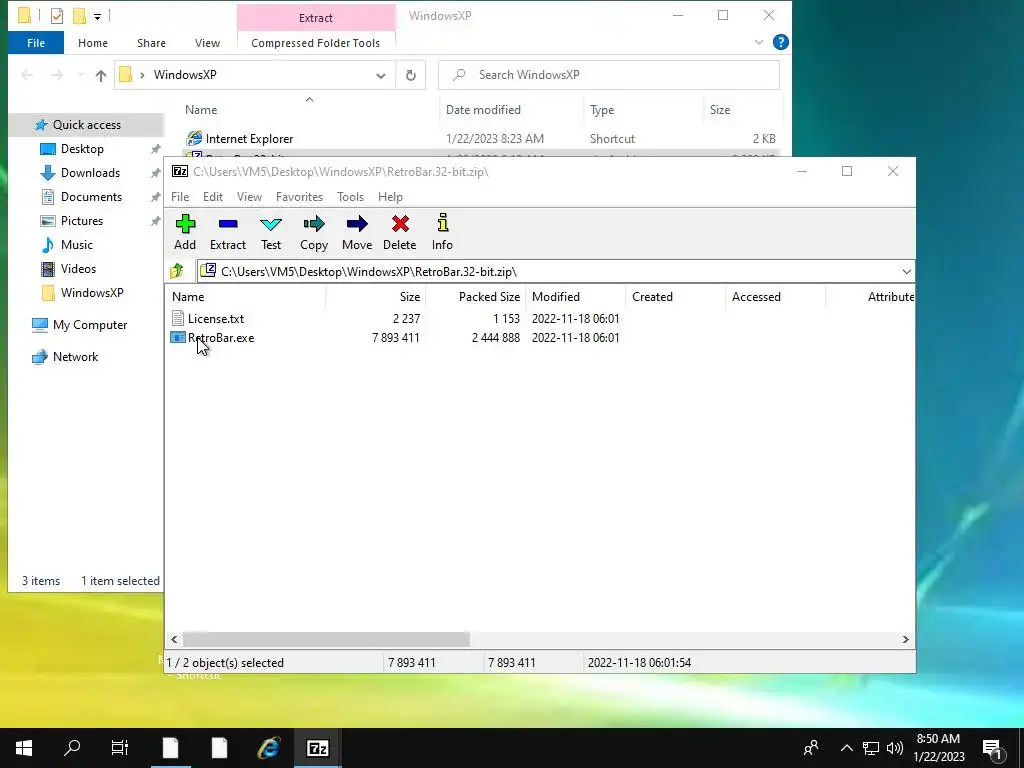Open the Favorites menu in 7-Zip
Viewport: 1024px width, 768px height.
pyautogui.click(x=299, y=197)
